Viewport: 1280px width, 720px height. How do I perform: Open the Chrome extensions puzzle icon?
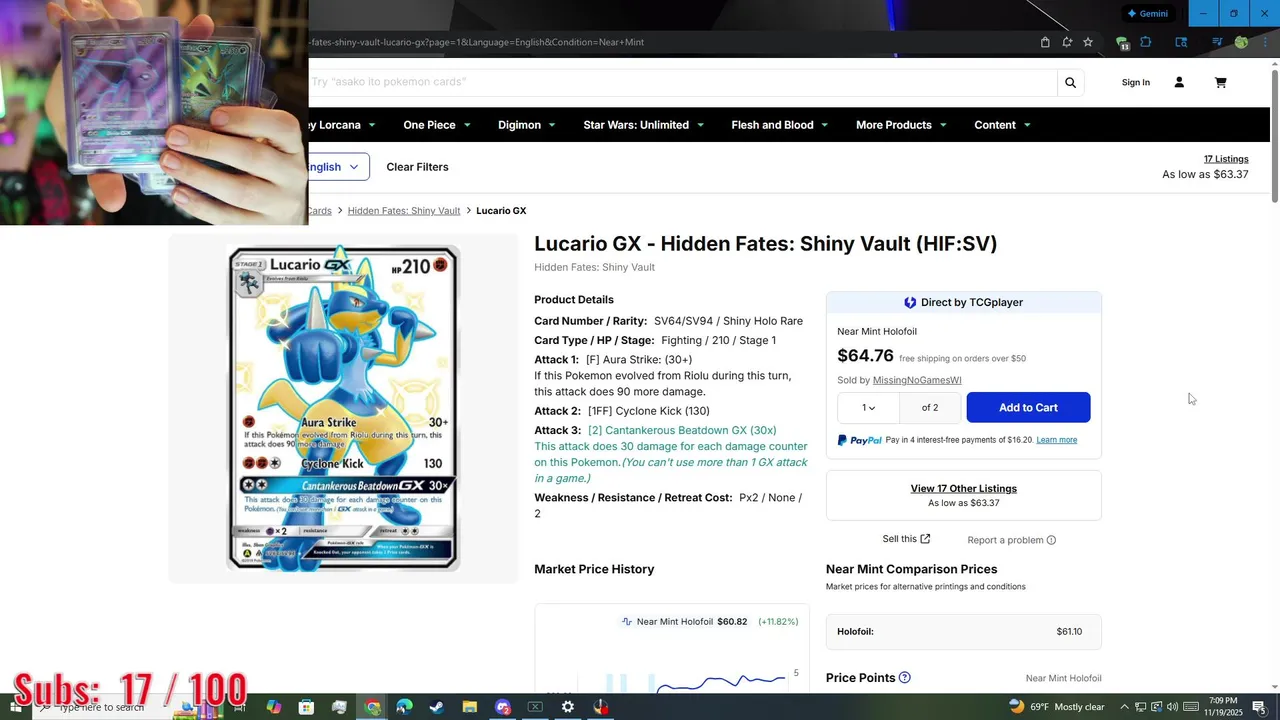(1146, 42)
